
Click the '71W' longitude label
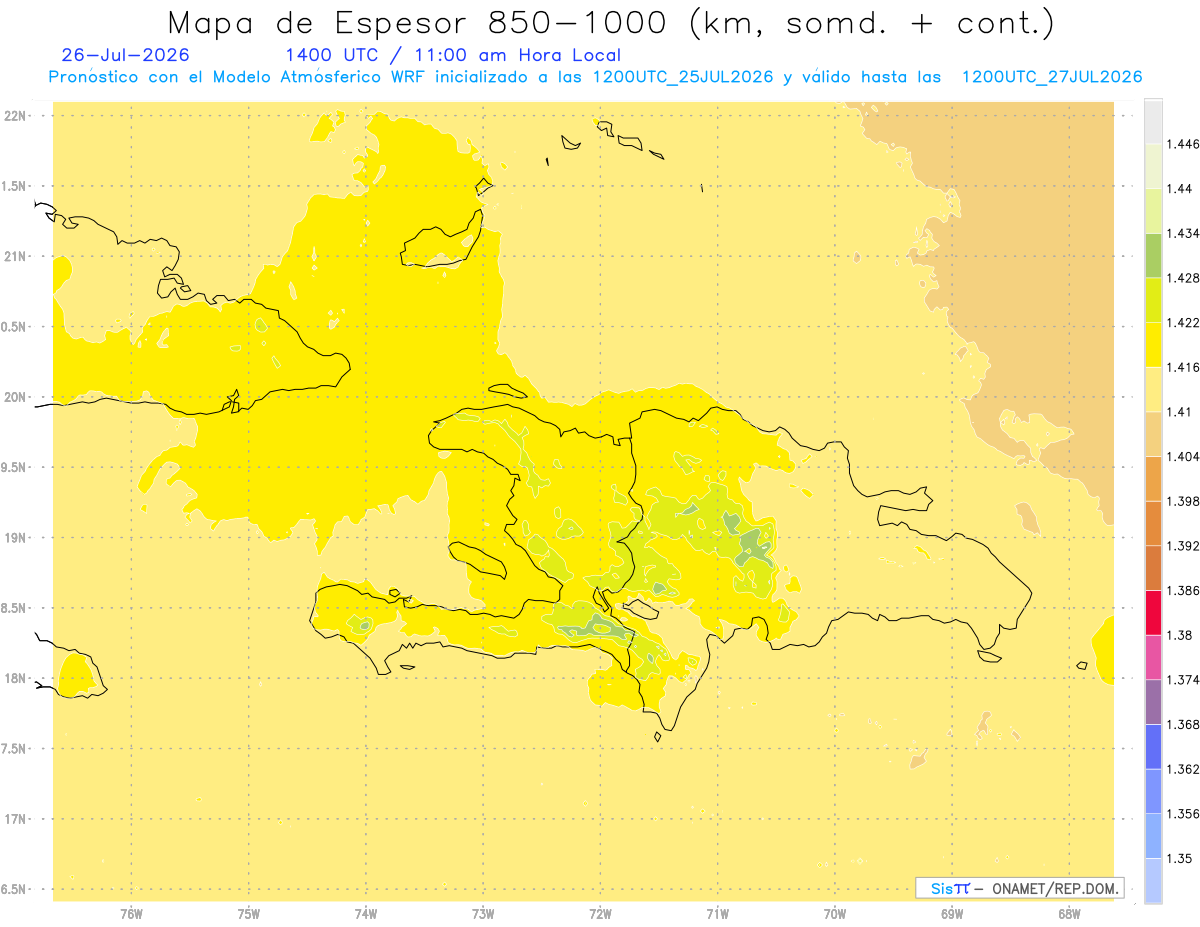pos(717,913)
